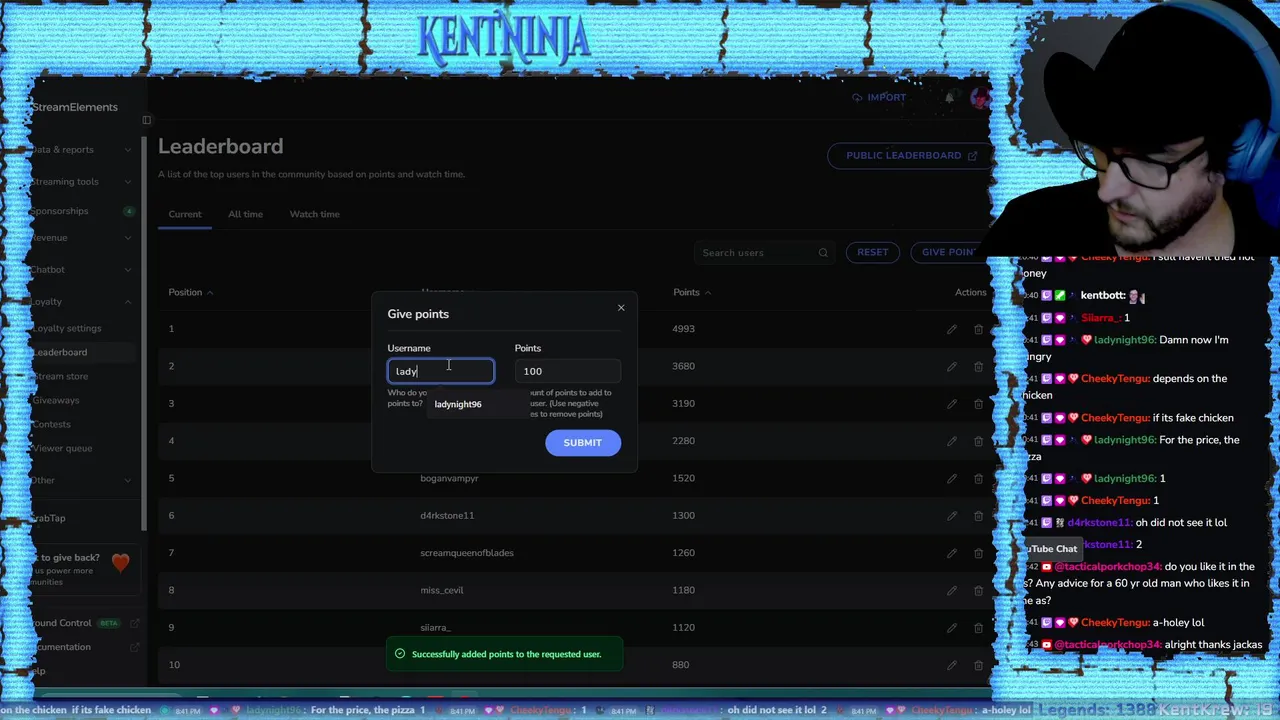Image resolution: width=1280 pixels, height=720 pixels.
Task: Select the ladynight96 autocomplete suggestion
Action: (458, 404)
